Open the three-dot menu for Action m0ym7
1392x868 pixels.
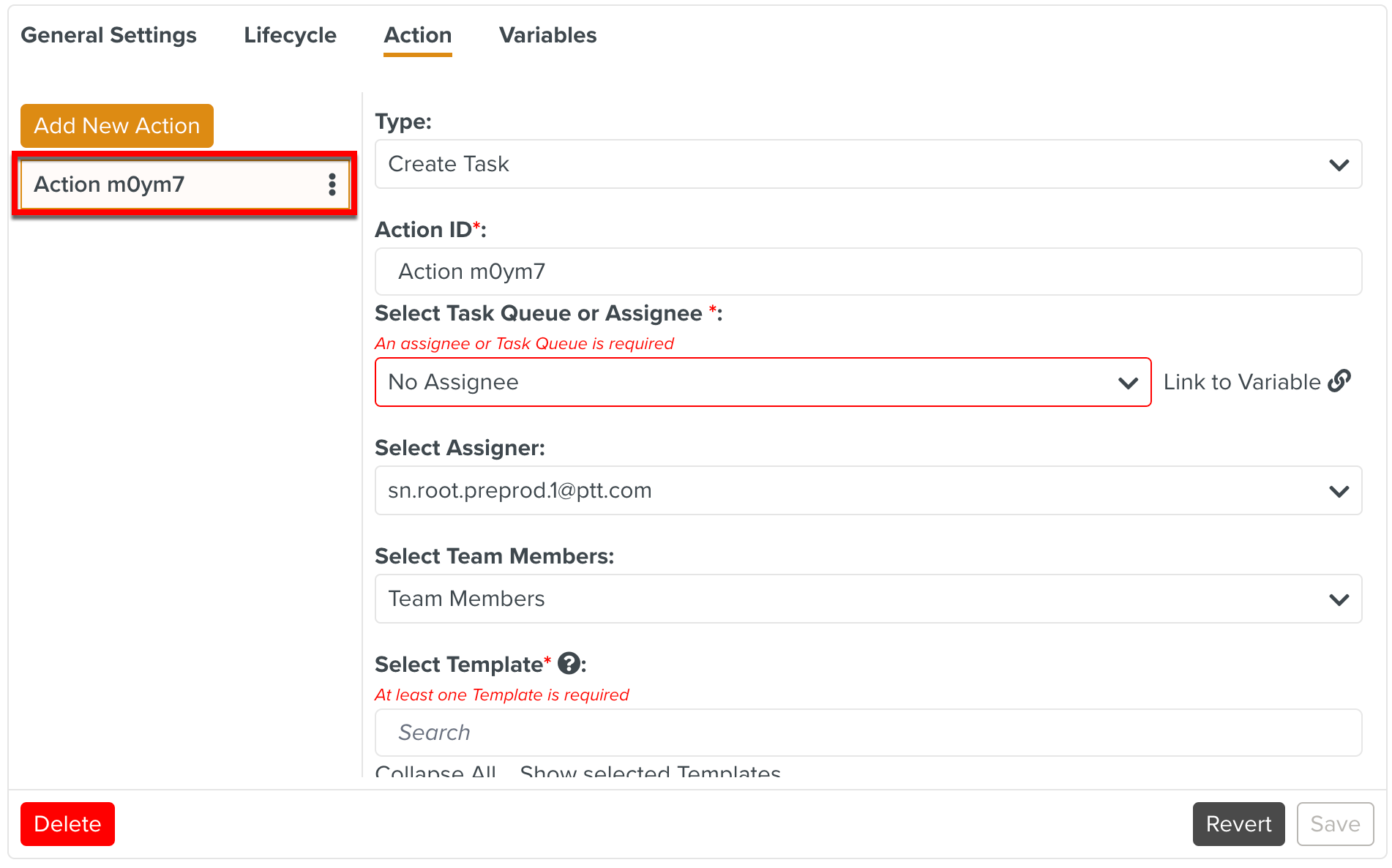[x=332, y=184]
